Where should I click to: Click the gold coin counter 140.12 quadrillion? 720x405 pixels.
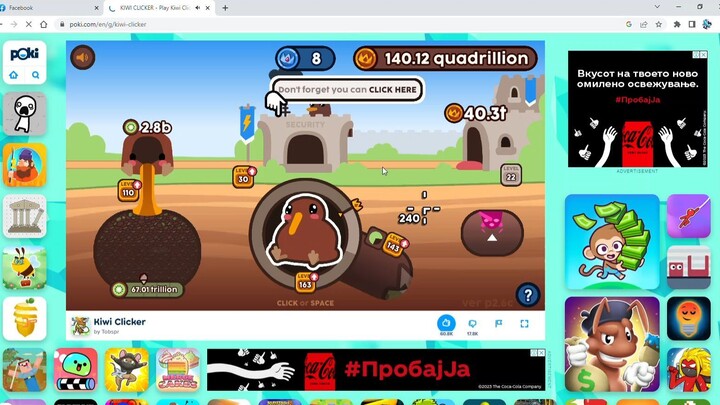tap(445, 58)
